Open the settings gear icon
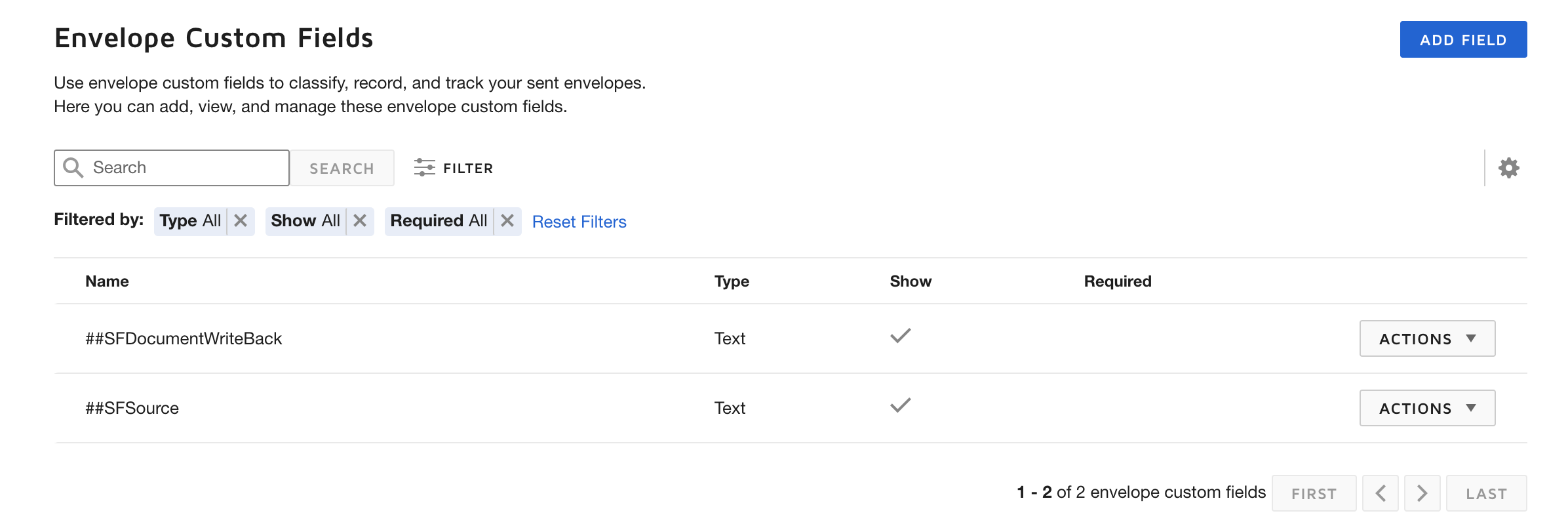The height and width of the screenshot is (526, 1568). click(1508, 168)
